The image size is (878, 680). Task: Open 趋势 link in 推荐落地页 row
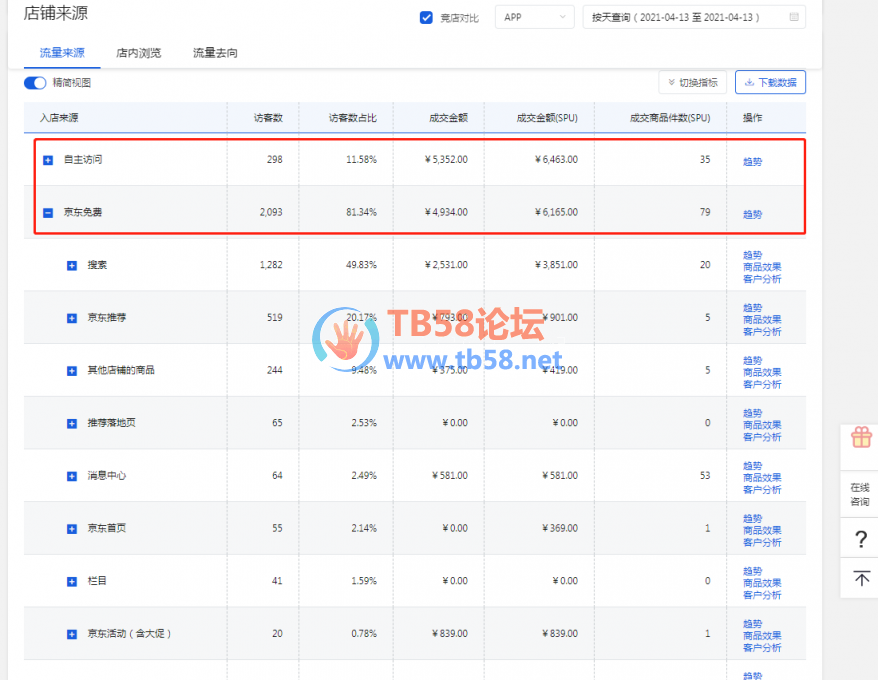pyautogui.click(x=753, y=413)
